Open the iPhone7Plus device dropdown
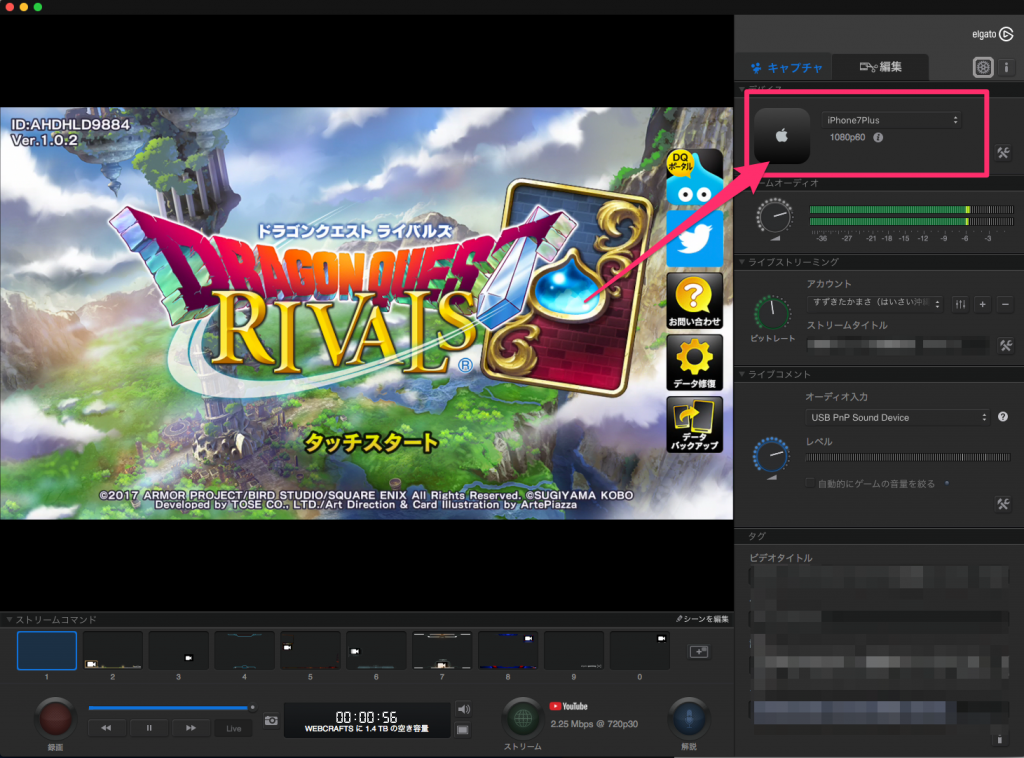The height and width of the screenshot is (758, 1024). coord(893,120)
